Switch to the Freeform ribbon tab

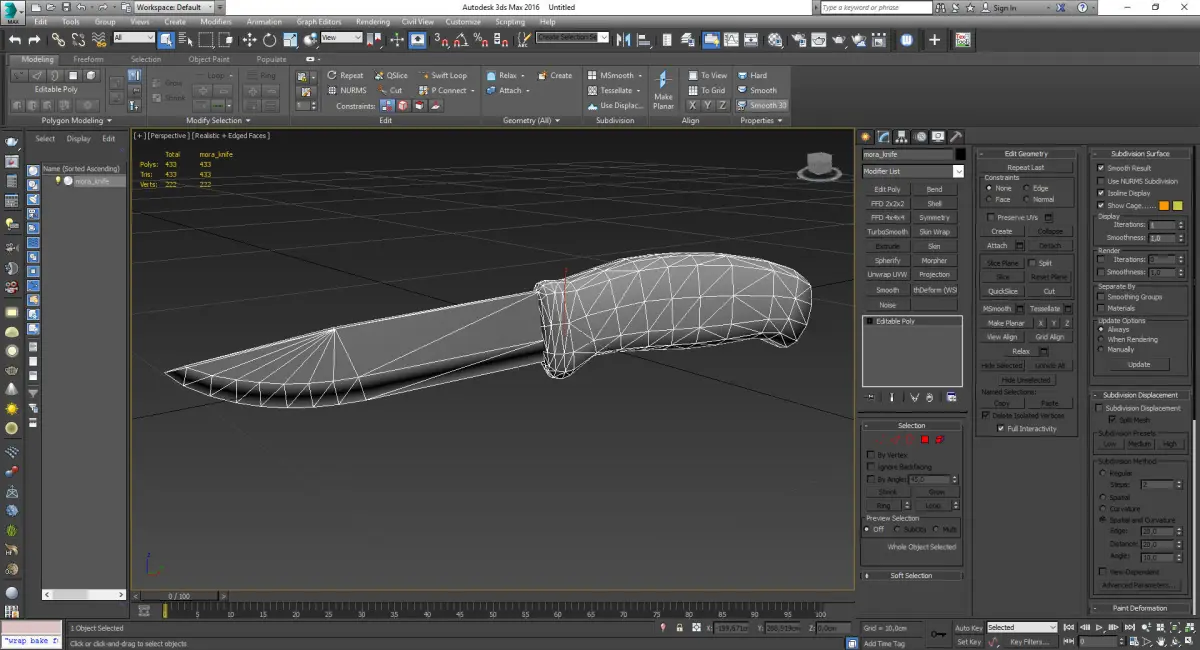point(88,59)
